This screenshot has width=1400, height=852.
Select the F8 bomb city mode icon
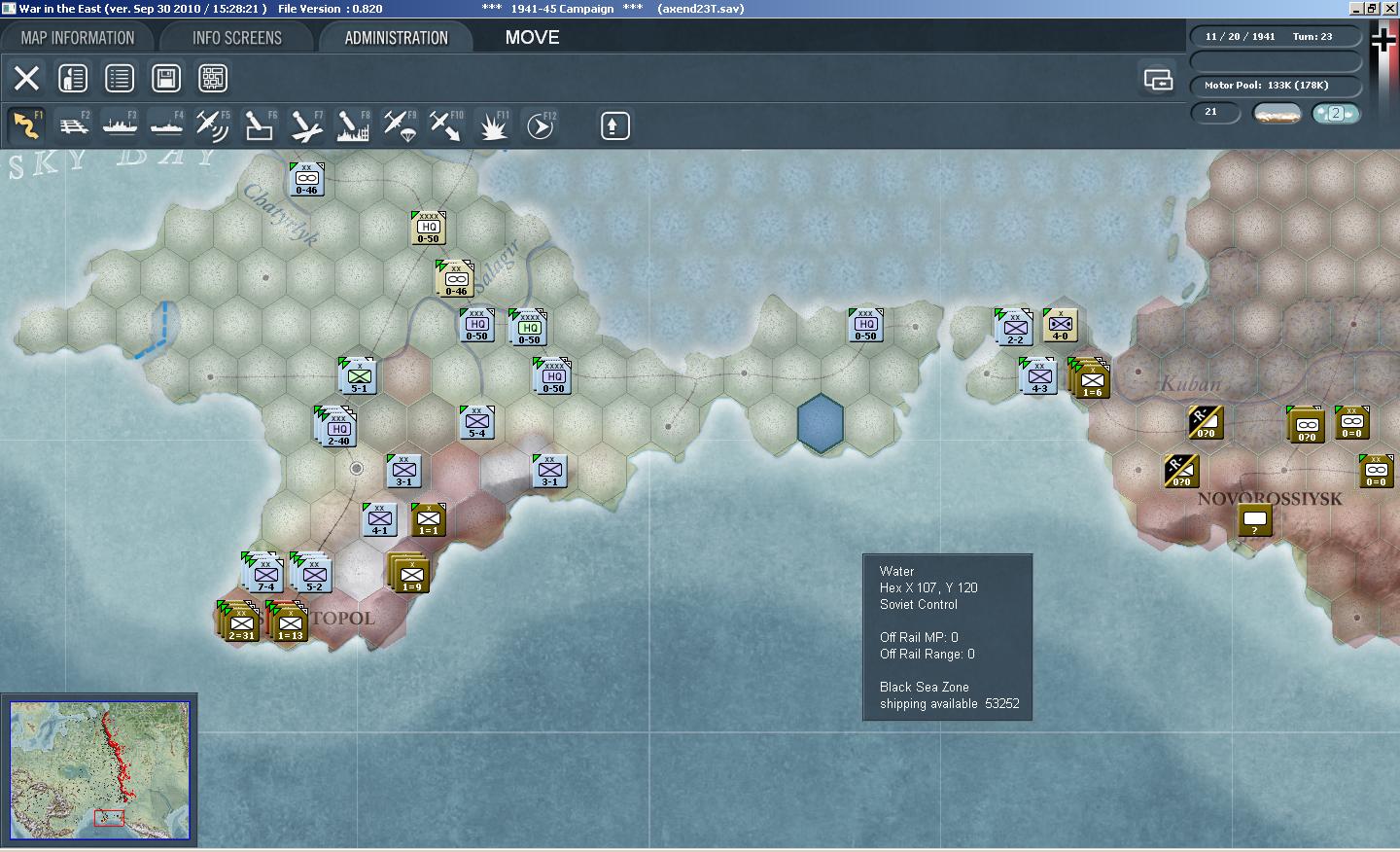coord(353,125)
